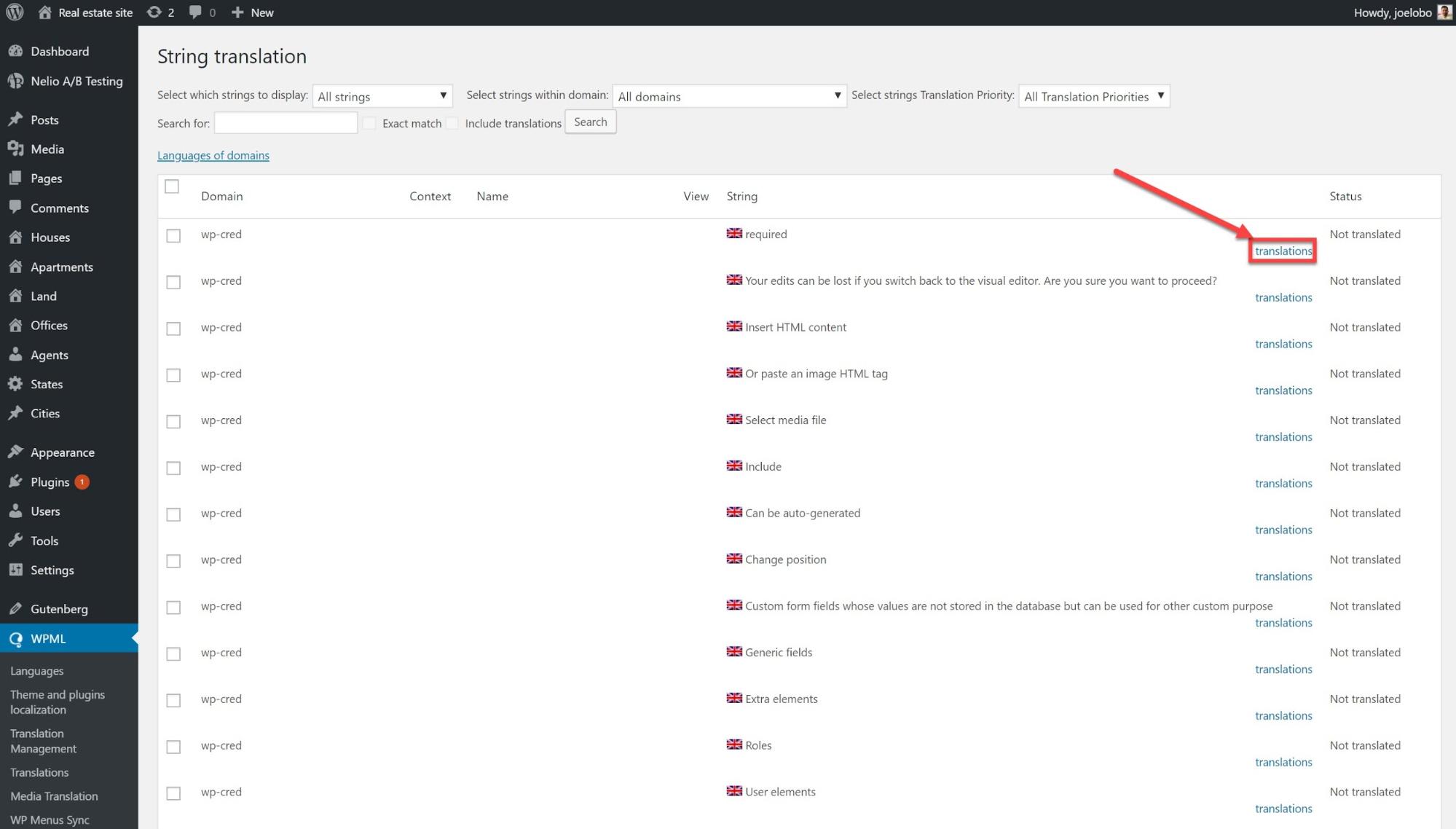Open Translation Management submenu item
The image size is (1456, 829).
pos(43,741)
